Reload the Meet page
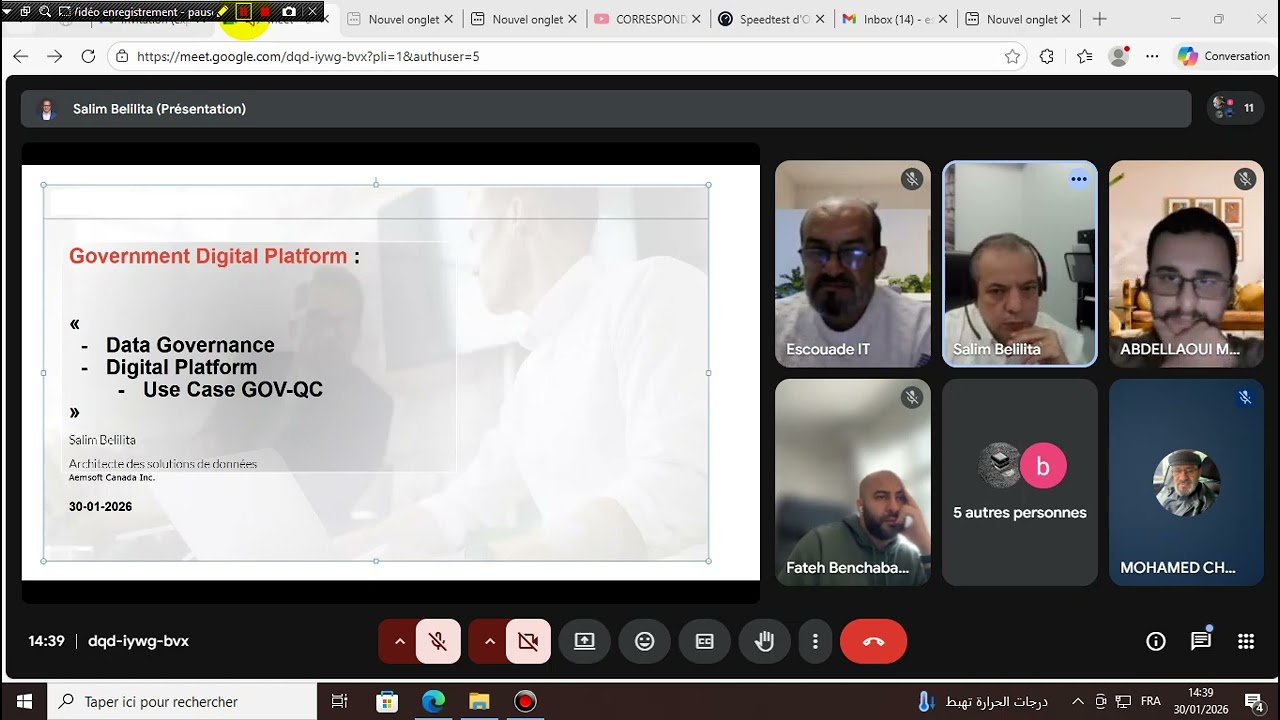The width and height of the screenshot is (1280, 720). click(x=88, y=56)
